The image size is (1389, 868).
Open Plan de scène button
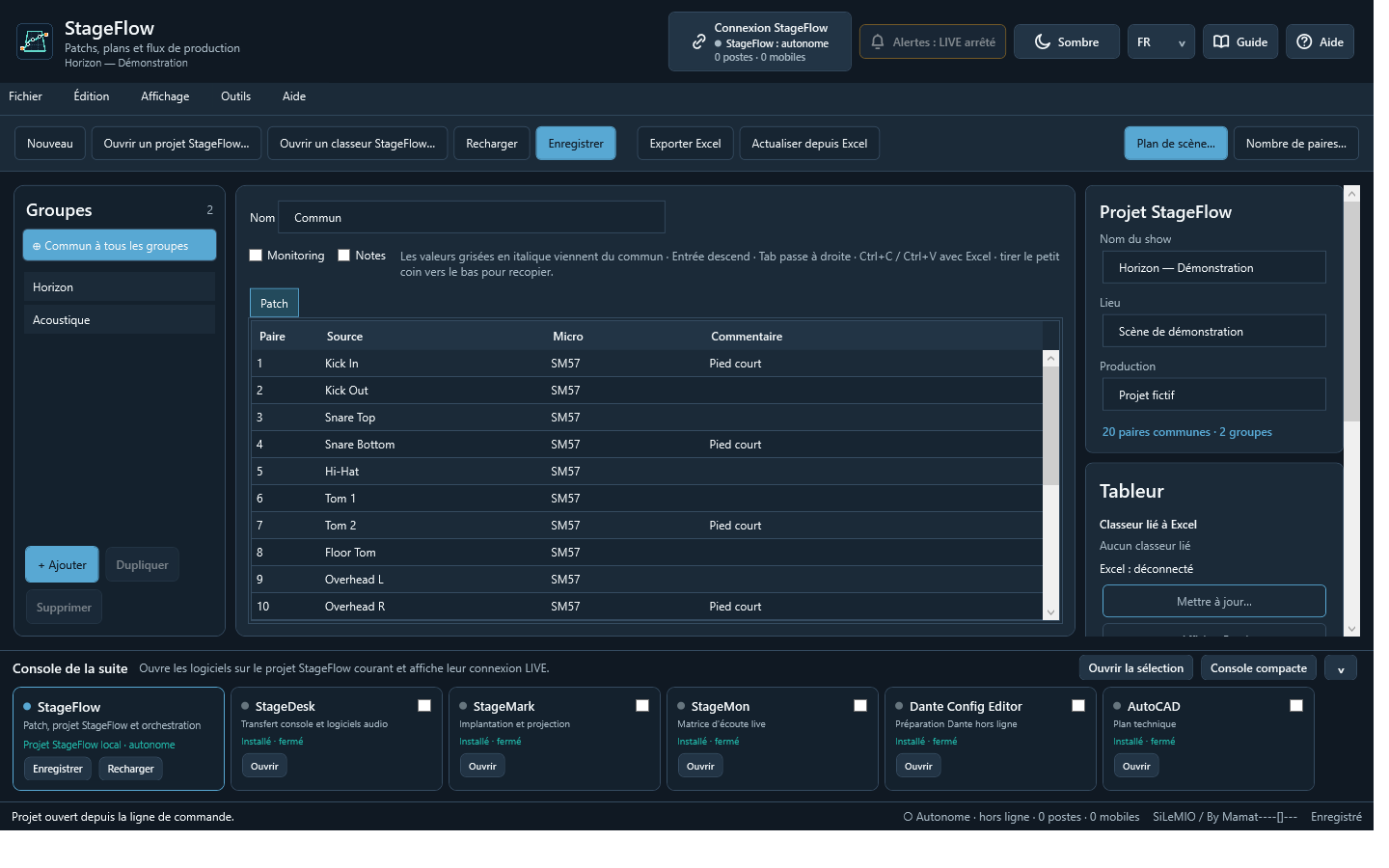[1176, 144]
